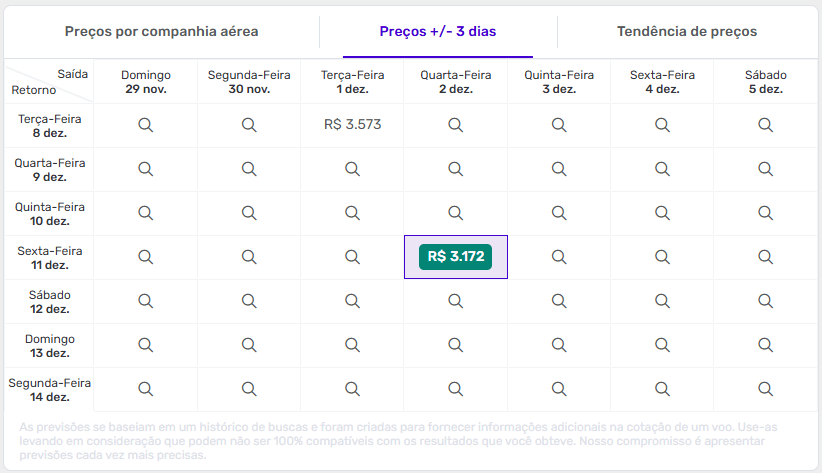
Task: Search price for Dec 5 departure, Dec 14 return
Action: (x=765, y=389)
